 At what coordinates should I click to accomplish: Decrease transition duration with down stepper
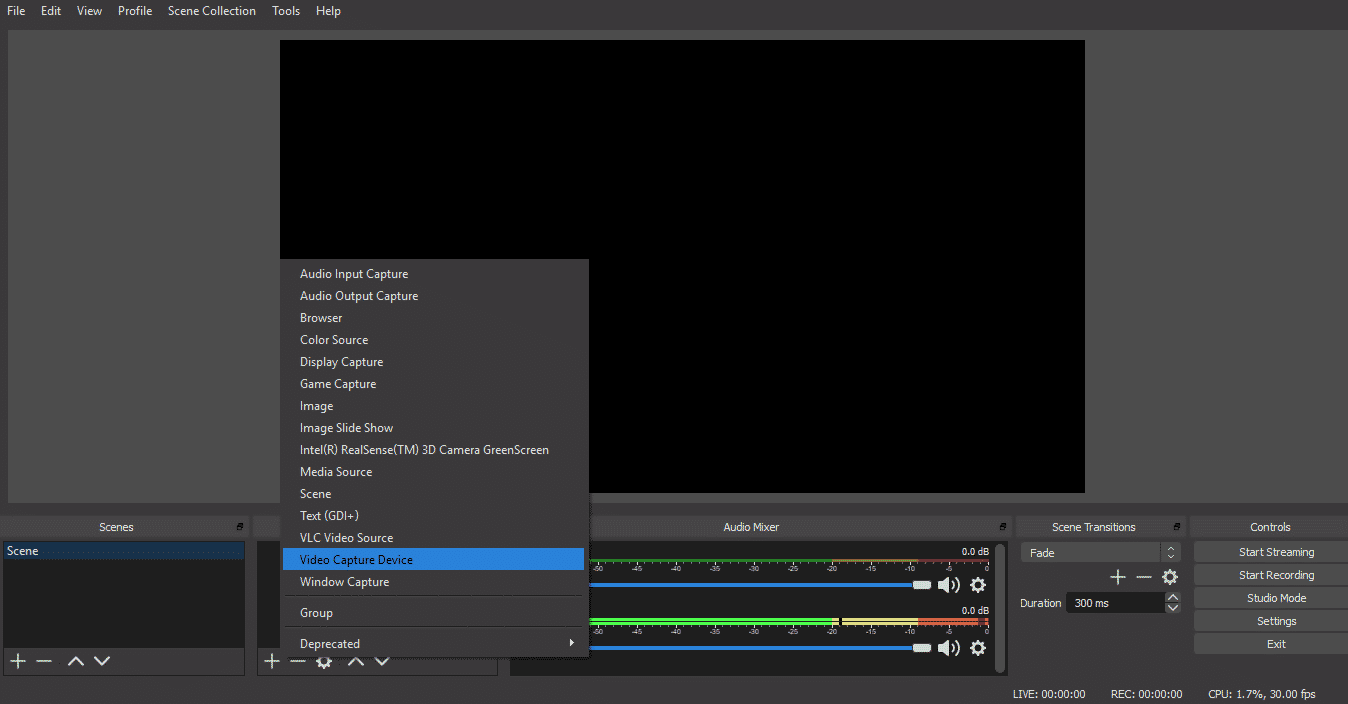coord(1173,608)
